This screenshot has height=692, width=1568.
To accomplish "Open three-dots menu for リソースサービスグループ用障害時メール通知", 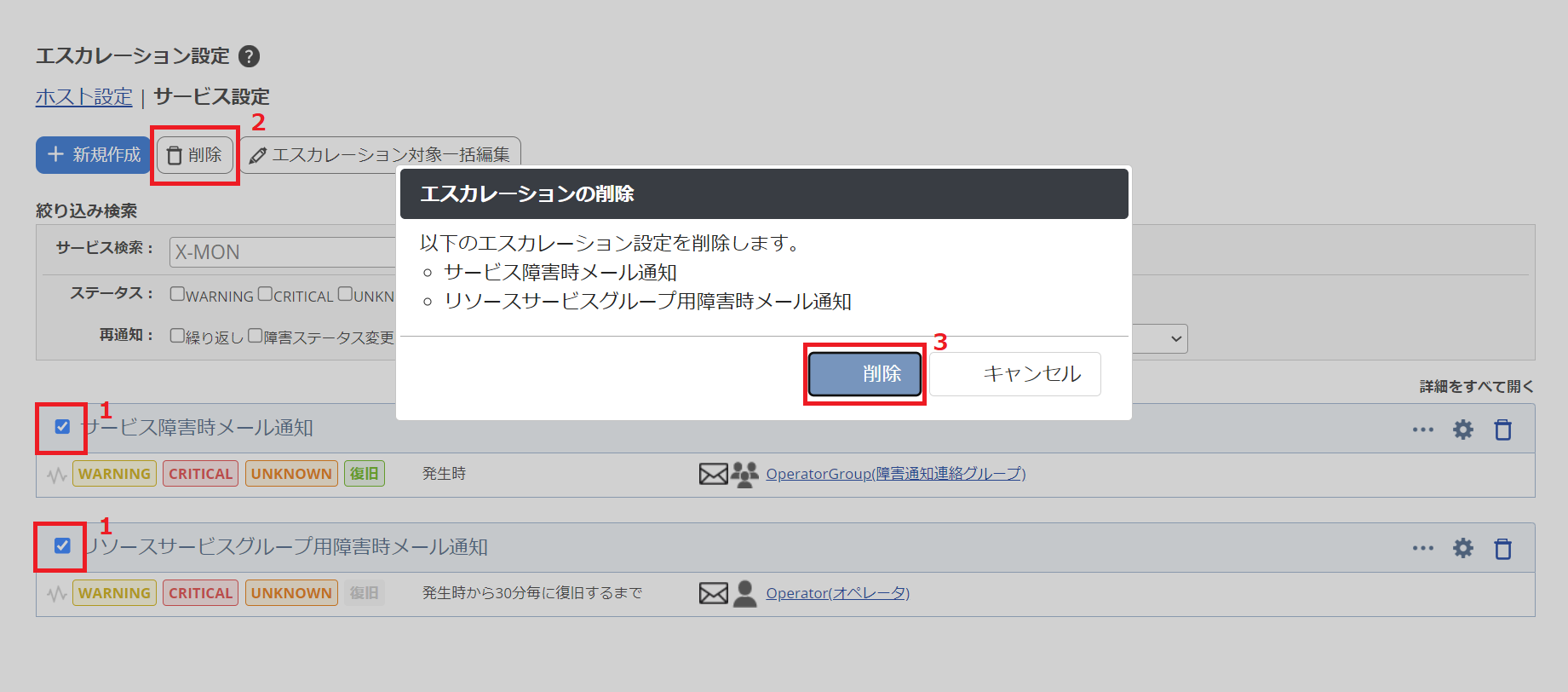I will click(1422, 548).
